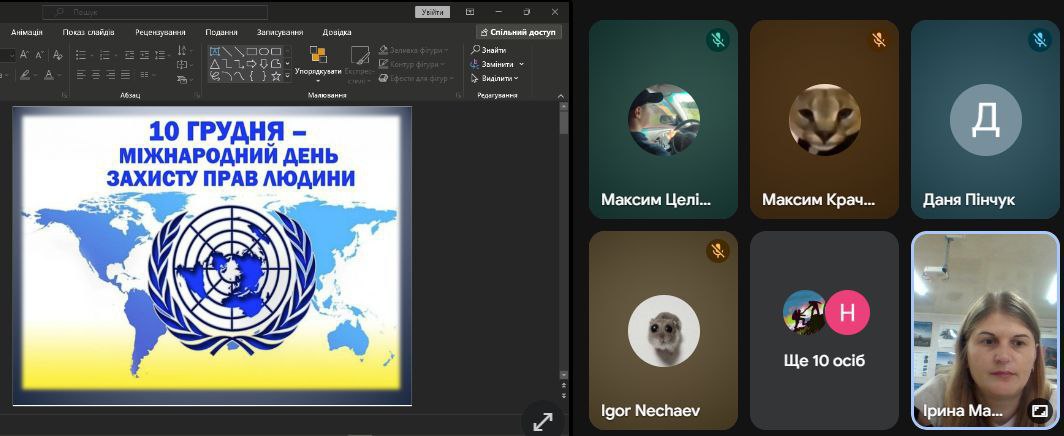Pick the right arrow shape
The image size is (1064, 436).
251,64
